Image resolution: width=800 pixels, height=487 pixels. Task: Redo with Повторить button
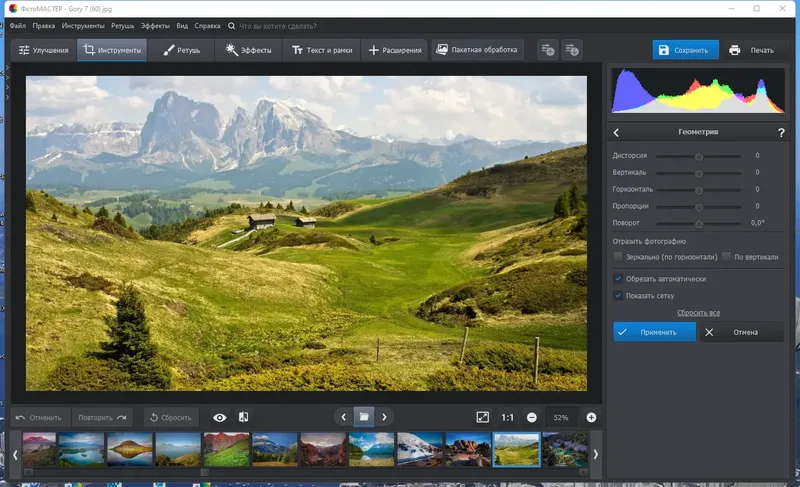102,417
